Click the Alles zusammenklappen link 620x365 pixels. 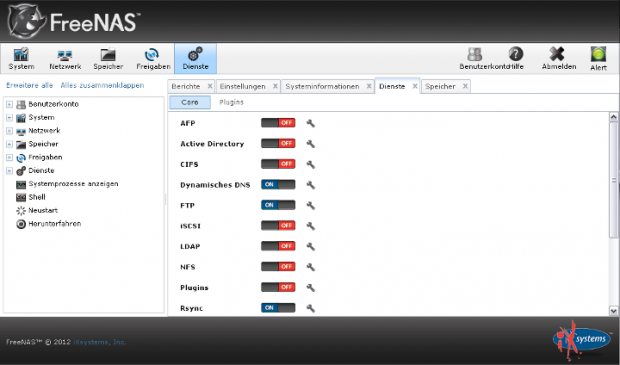[x=102, y=85]
